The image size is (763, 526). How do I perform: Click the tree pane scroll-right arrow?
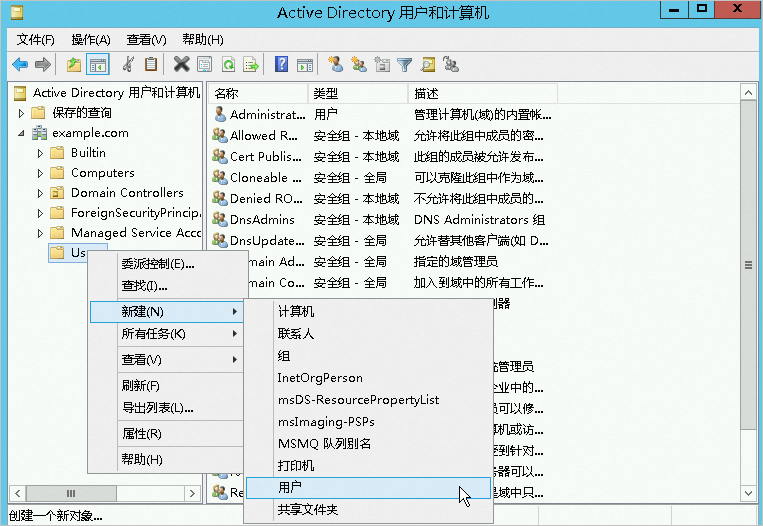192,493
